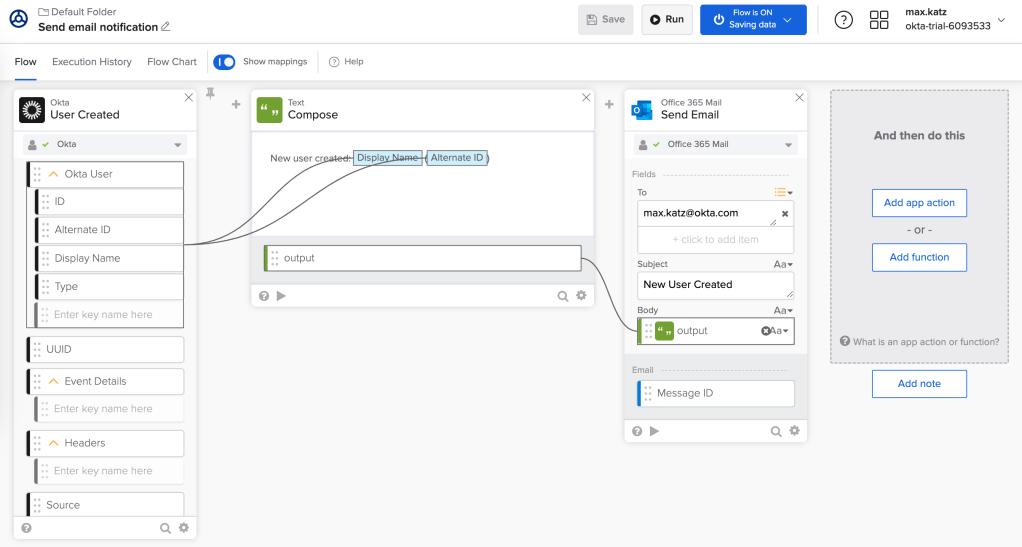Click the pin icon beside User Created card
The image size is (1022, 547).
coord(210,94)
